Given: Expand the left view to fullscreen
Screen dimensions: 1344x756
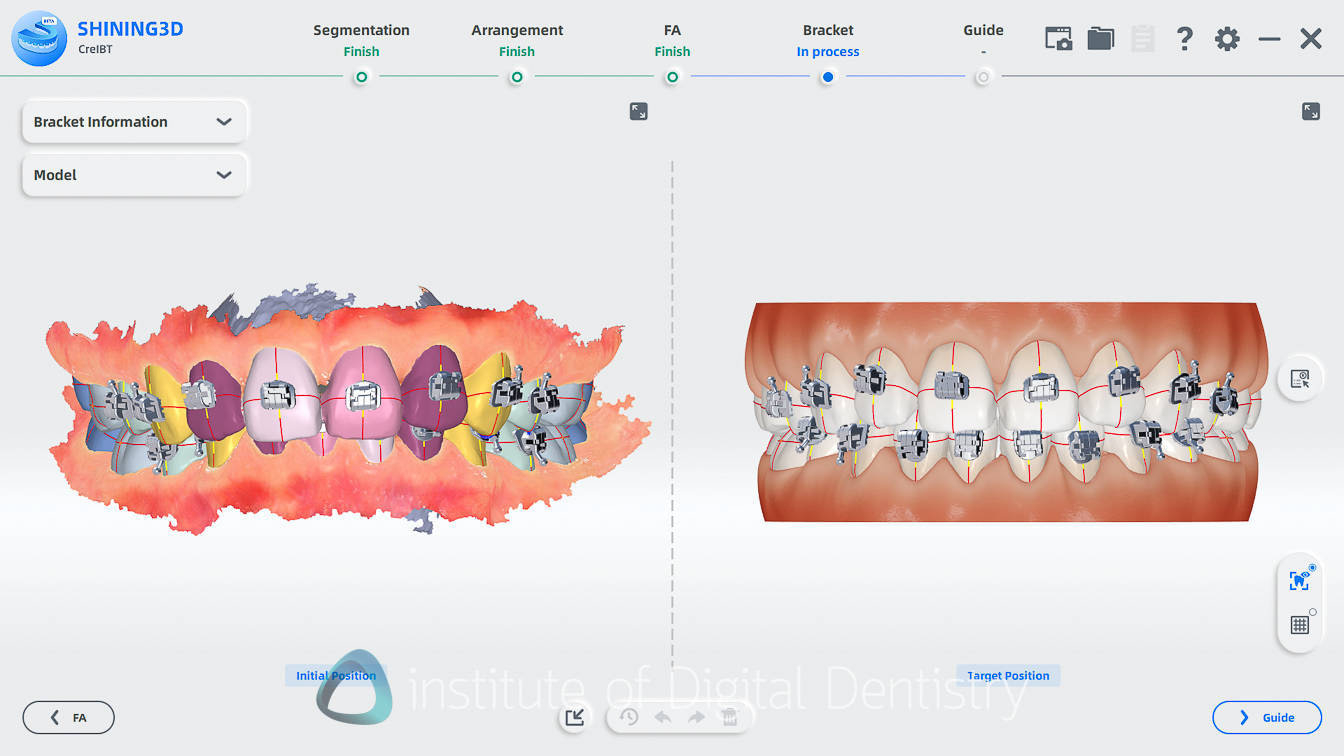Looking at the screenshot, I should point(638,111).
